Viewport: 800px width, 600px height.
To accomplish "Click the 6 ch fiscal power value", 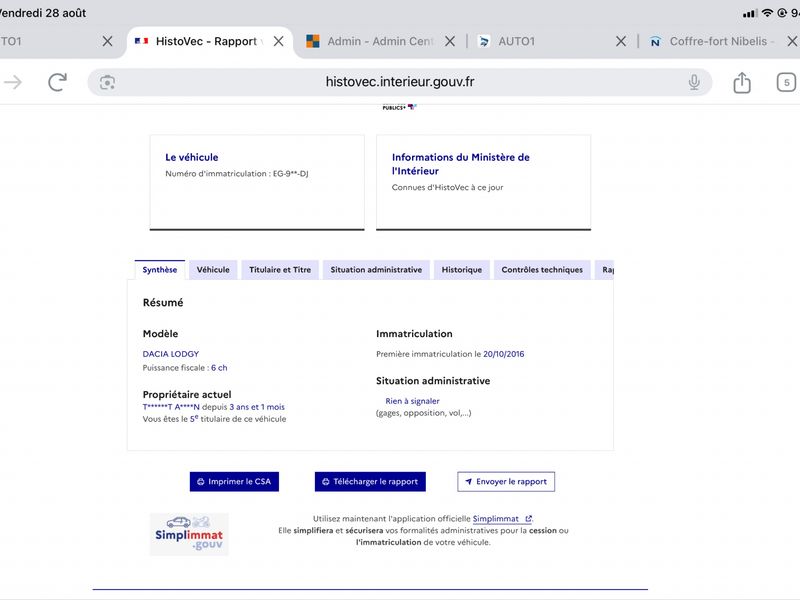I will pos(219,368).
